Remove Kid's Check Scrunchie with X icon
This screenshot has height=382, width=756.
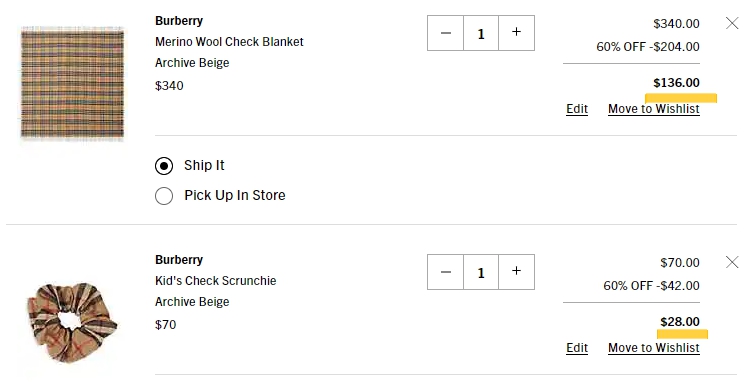coord(732,262)
